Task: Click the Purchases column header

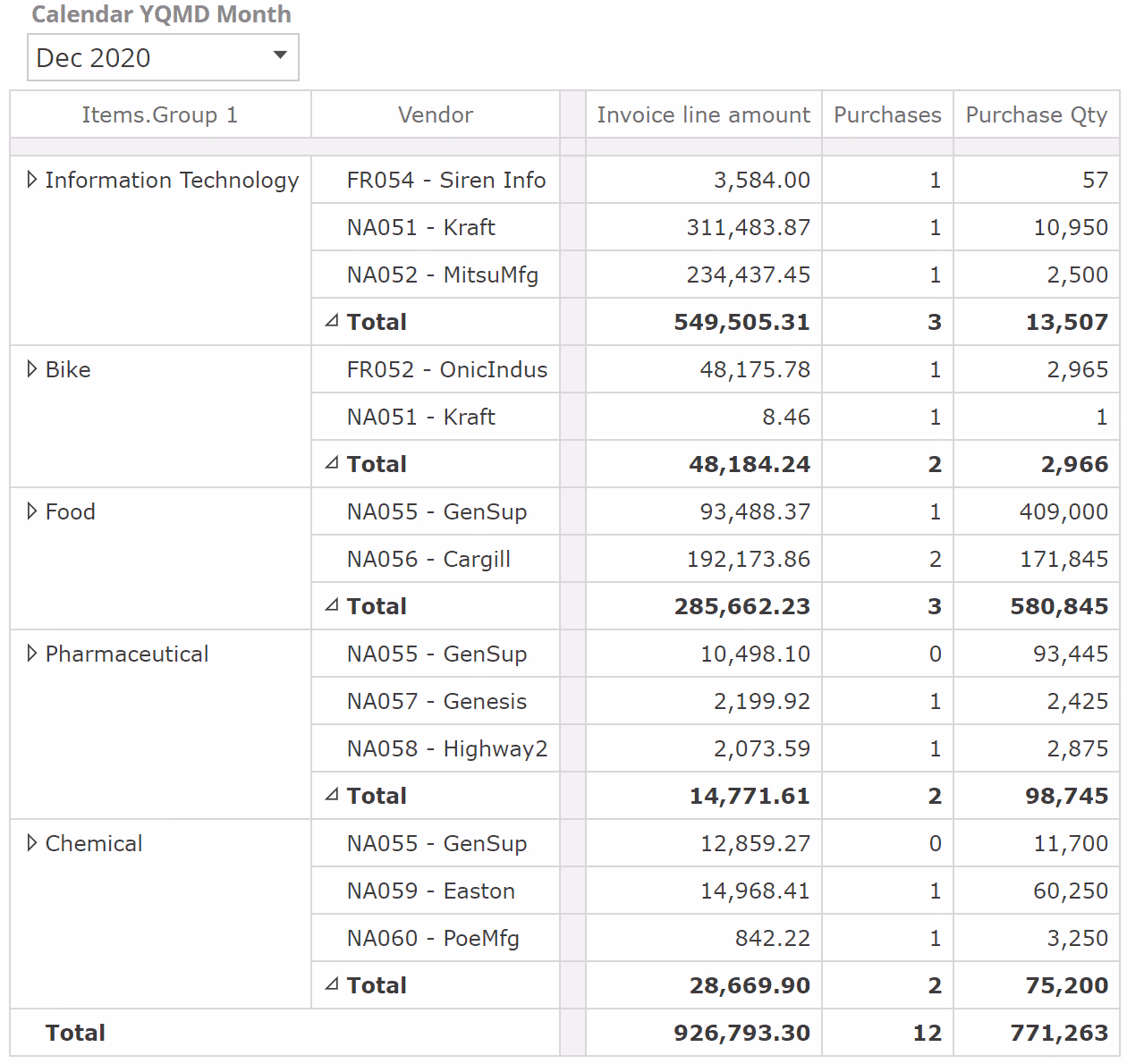Action: [887, 115]
